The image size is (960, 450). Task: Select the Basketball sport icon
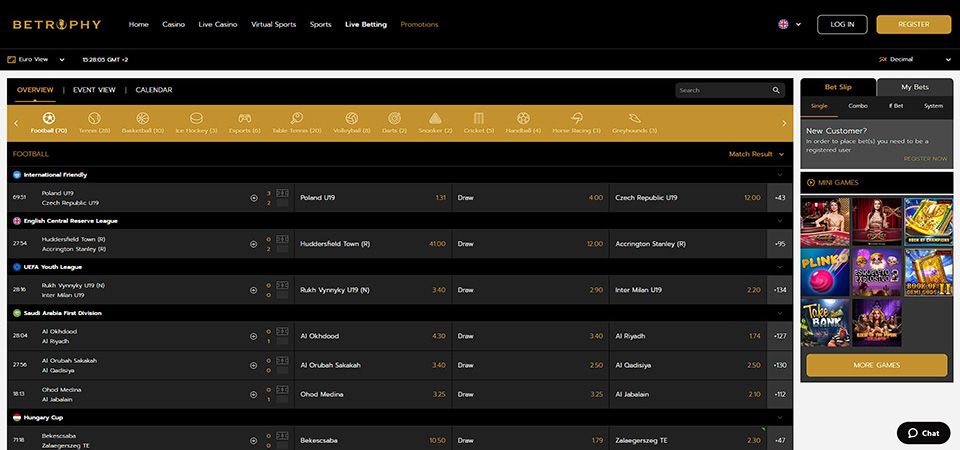[x=143, y=118]
